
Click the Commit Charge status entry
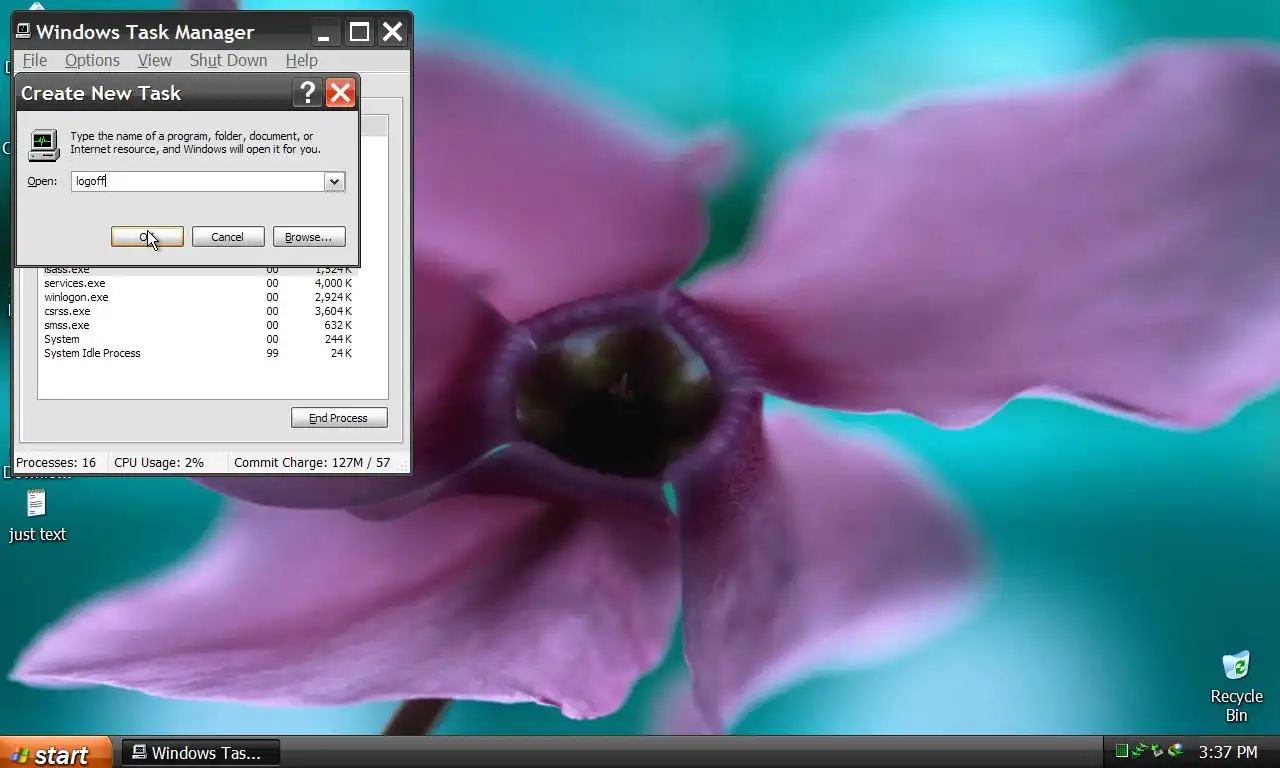tap(312, 462)
